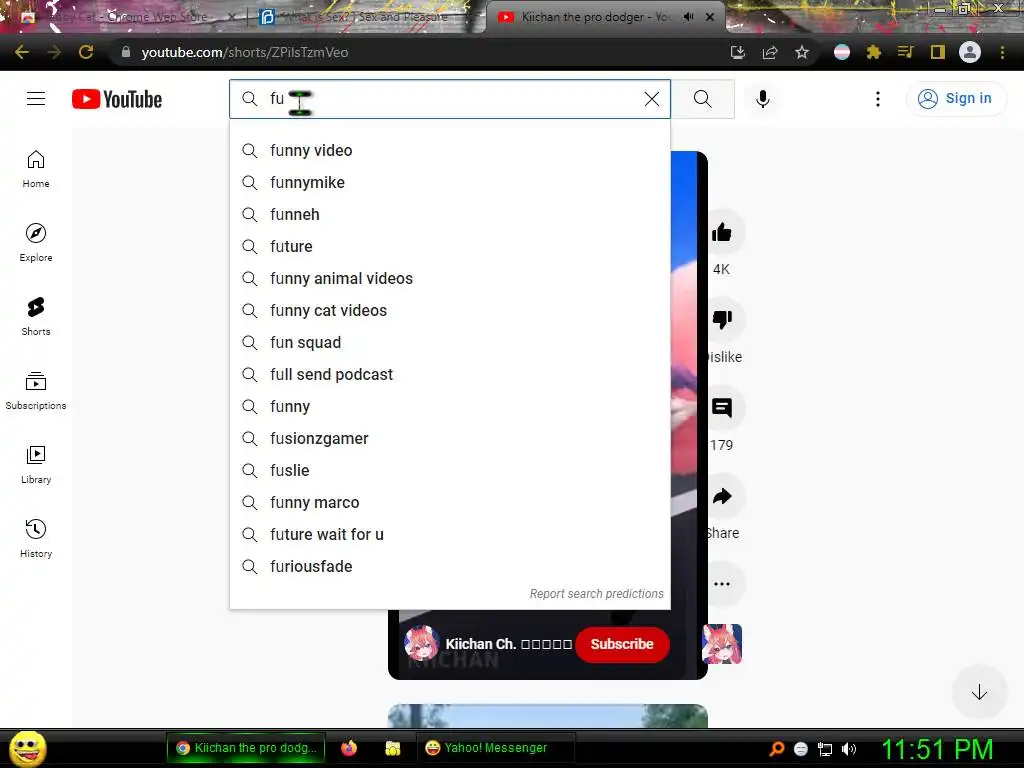Select the "fusionzgamer" suggestion
This screenshot has width=1024, height=768.
450,439
